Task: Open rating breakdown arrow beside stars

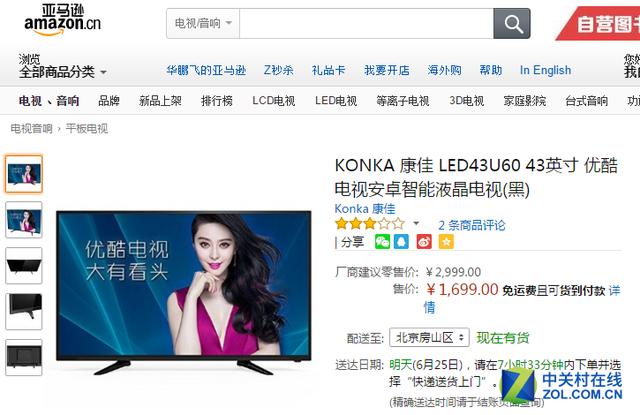Action: (416, 223)
